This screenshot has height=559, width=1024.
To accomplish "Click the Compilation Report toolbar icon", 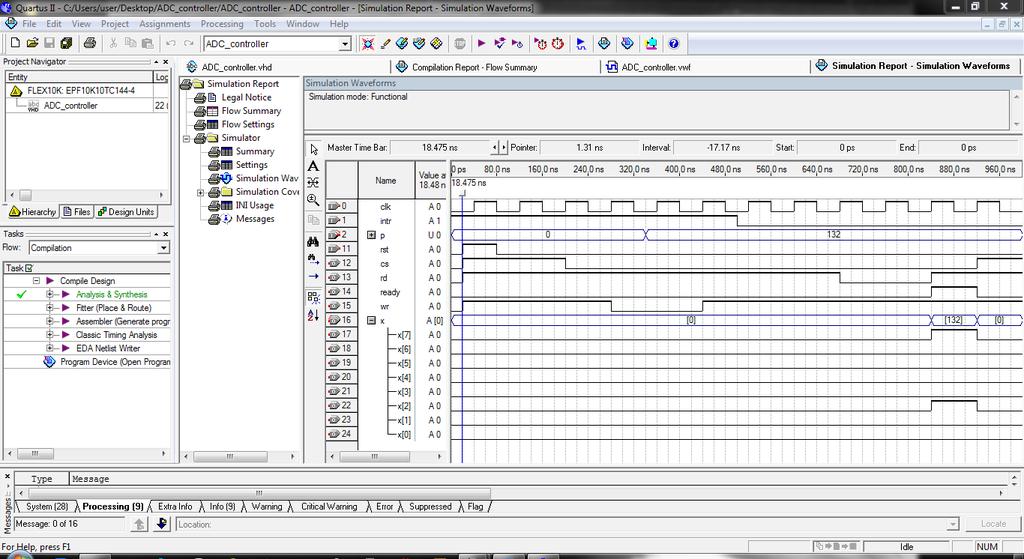I will pos(604,43).
